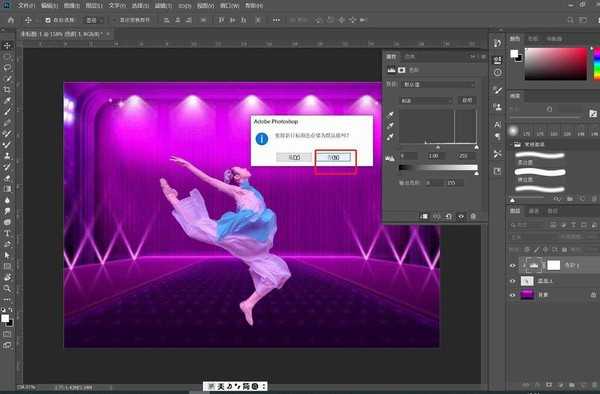The width and height of the screenshot is (600, 394).
Task: Hide the Levels adjustment layer
Action: [x=513, y=266]
